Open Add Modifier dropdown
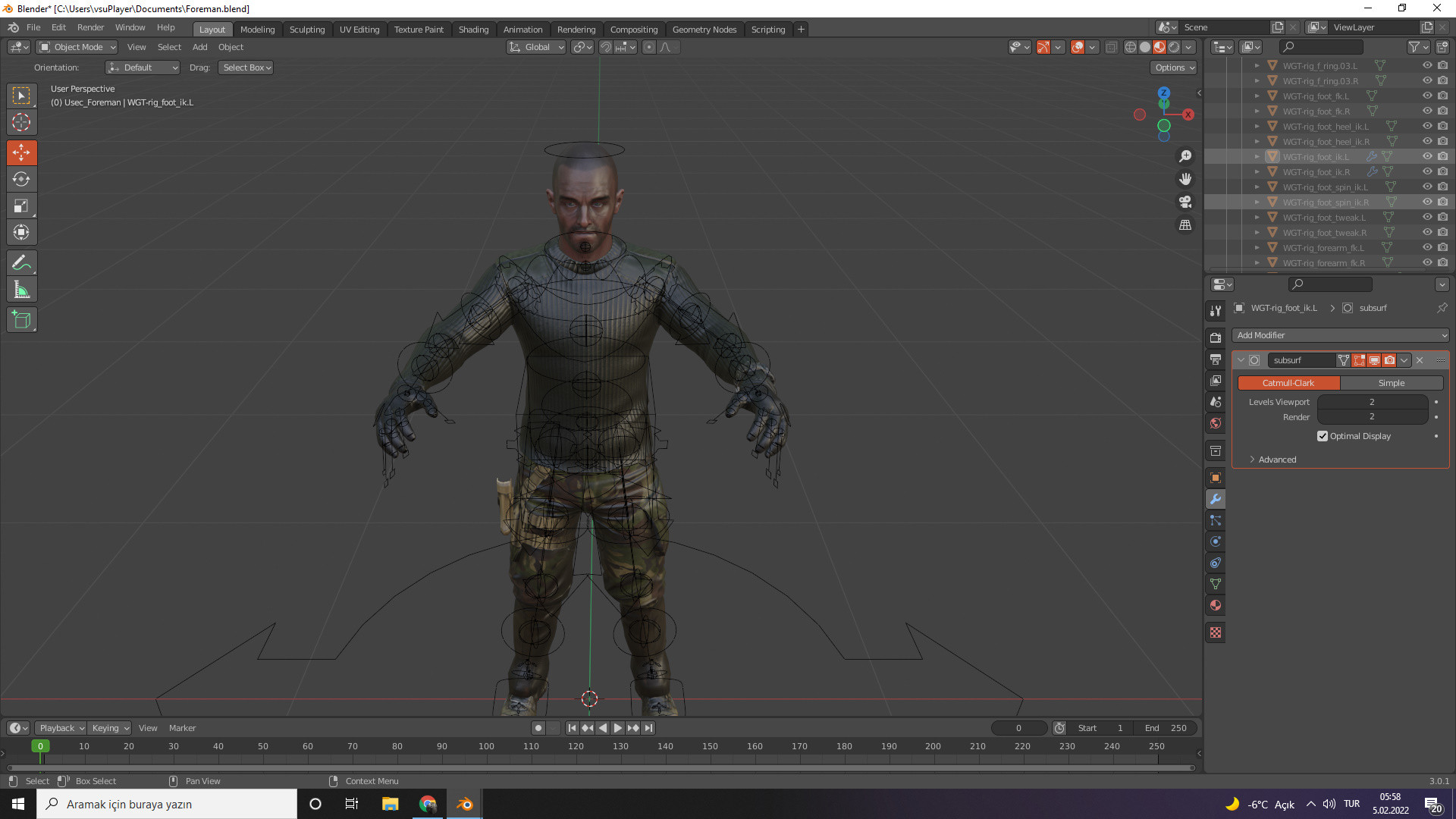The height and width of the screenshot is (819, 1456). (x=1341, y=335)
